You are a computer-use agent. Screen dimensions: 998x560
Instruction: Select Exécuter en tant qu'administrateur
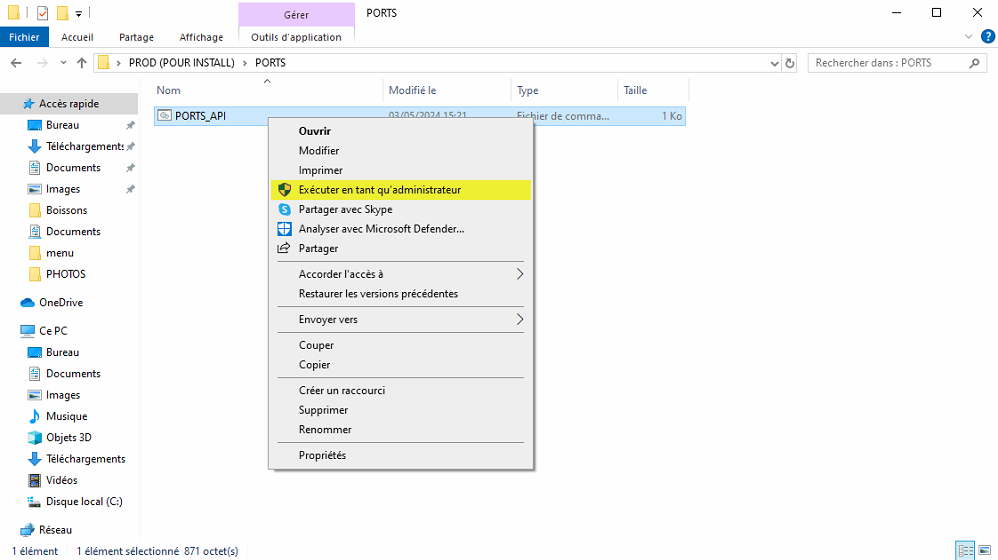click(x=379, y=190)
